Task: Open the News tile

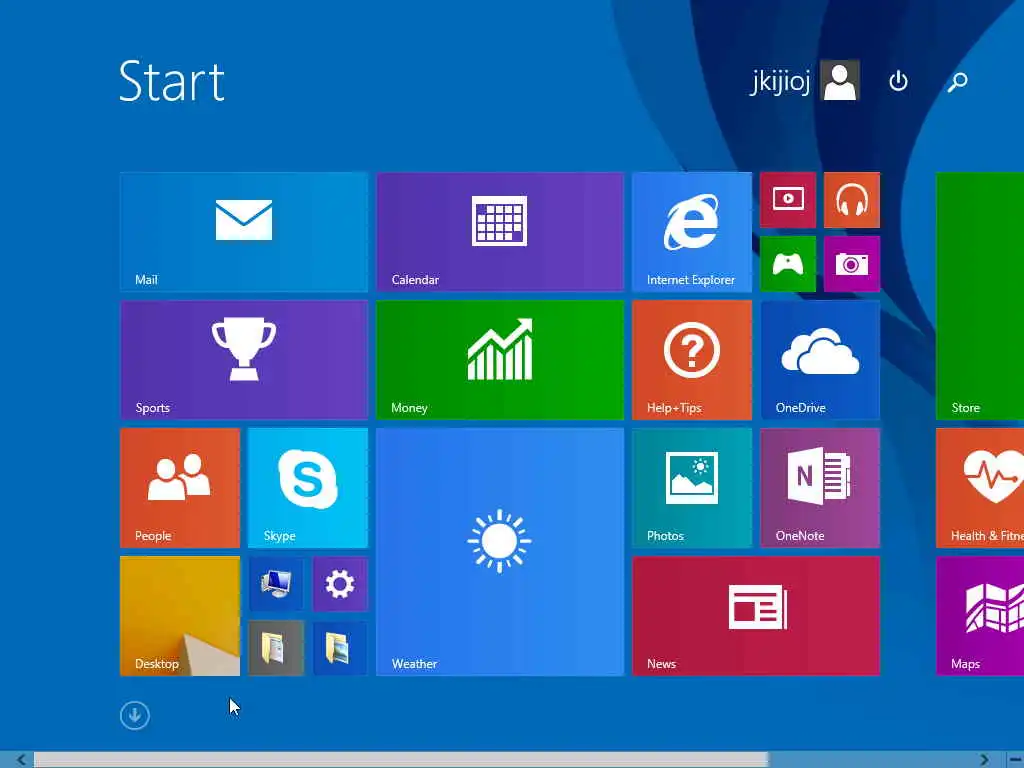Action: tap(756, 615)
